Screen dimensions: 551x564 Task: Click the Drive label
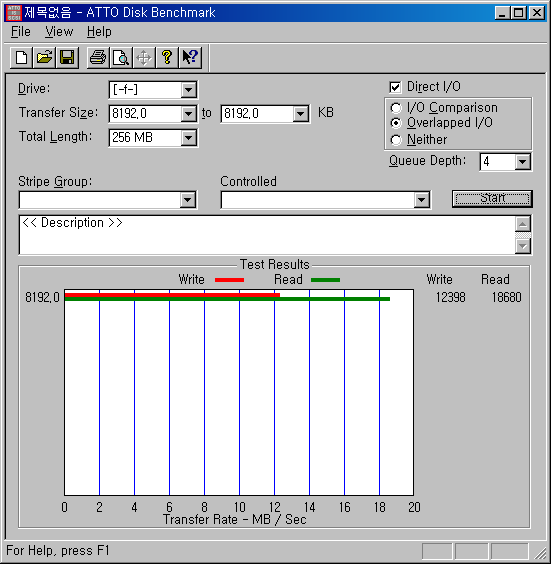(34, 89)
